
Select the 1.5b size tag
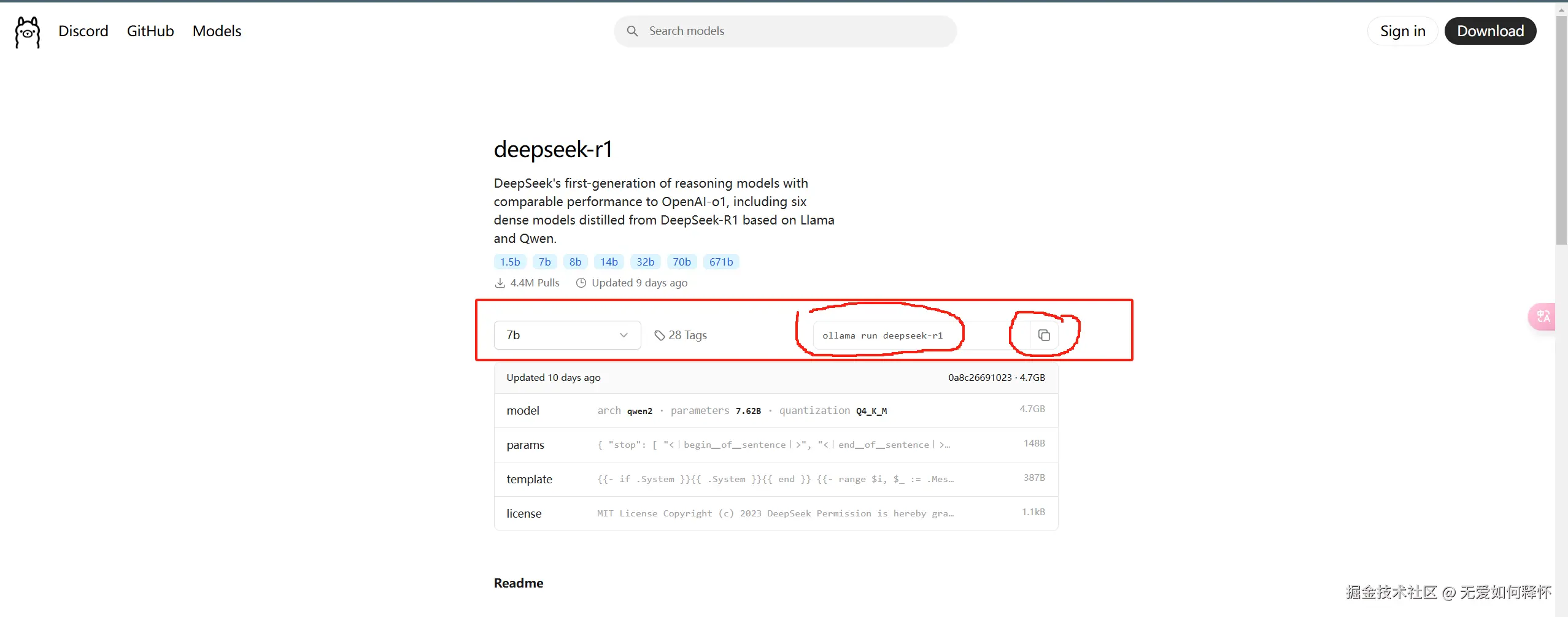point(510,262)
